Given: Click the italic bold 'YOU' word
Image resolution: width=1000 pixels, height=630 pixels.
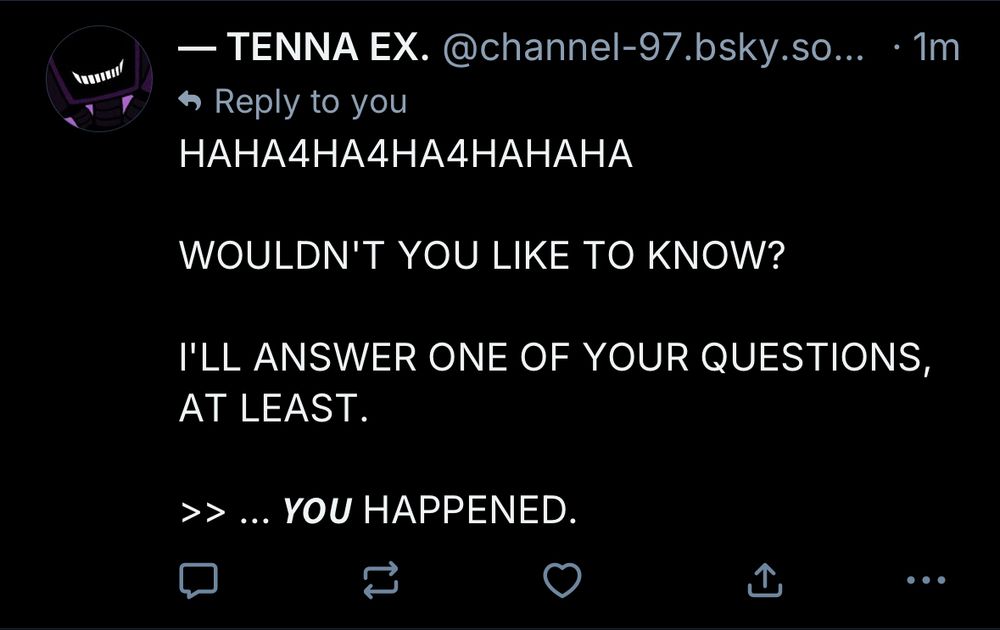Looking at the screenshot, I should pyautogui.click(x=317, y=513).
